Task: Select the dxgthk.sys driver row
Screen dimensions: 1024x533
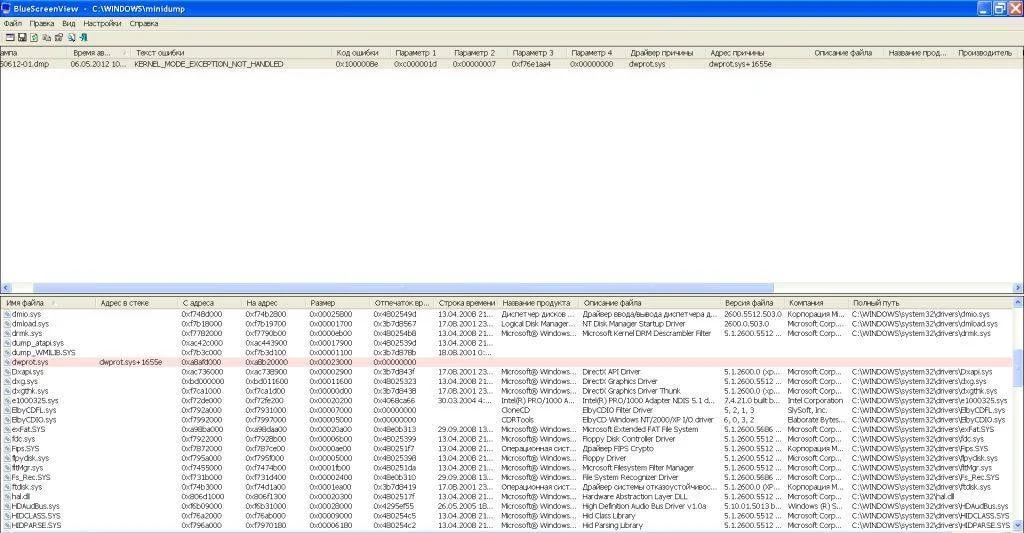Action: [507, 391]
